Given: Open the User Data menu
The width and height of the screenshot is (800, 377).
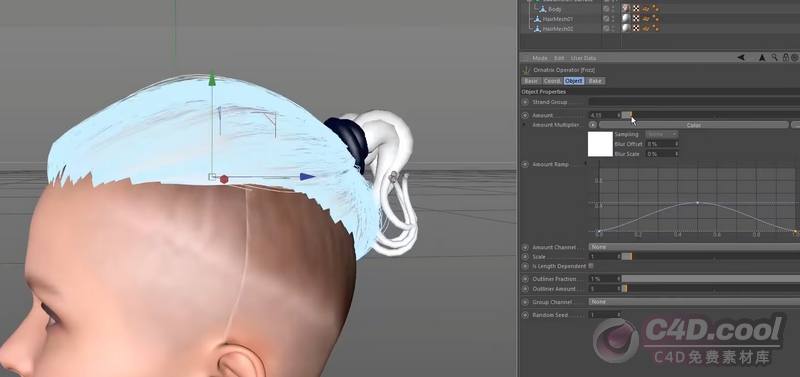Looking at the screenshot, I should (583, 58).
